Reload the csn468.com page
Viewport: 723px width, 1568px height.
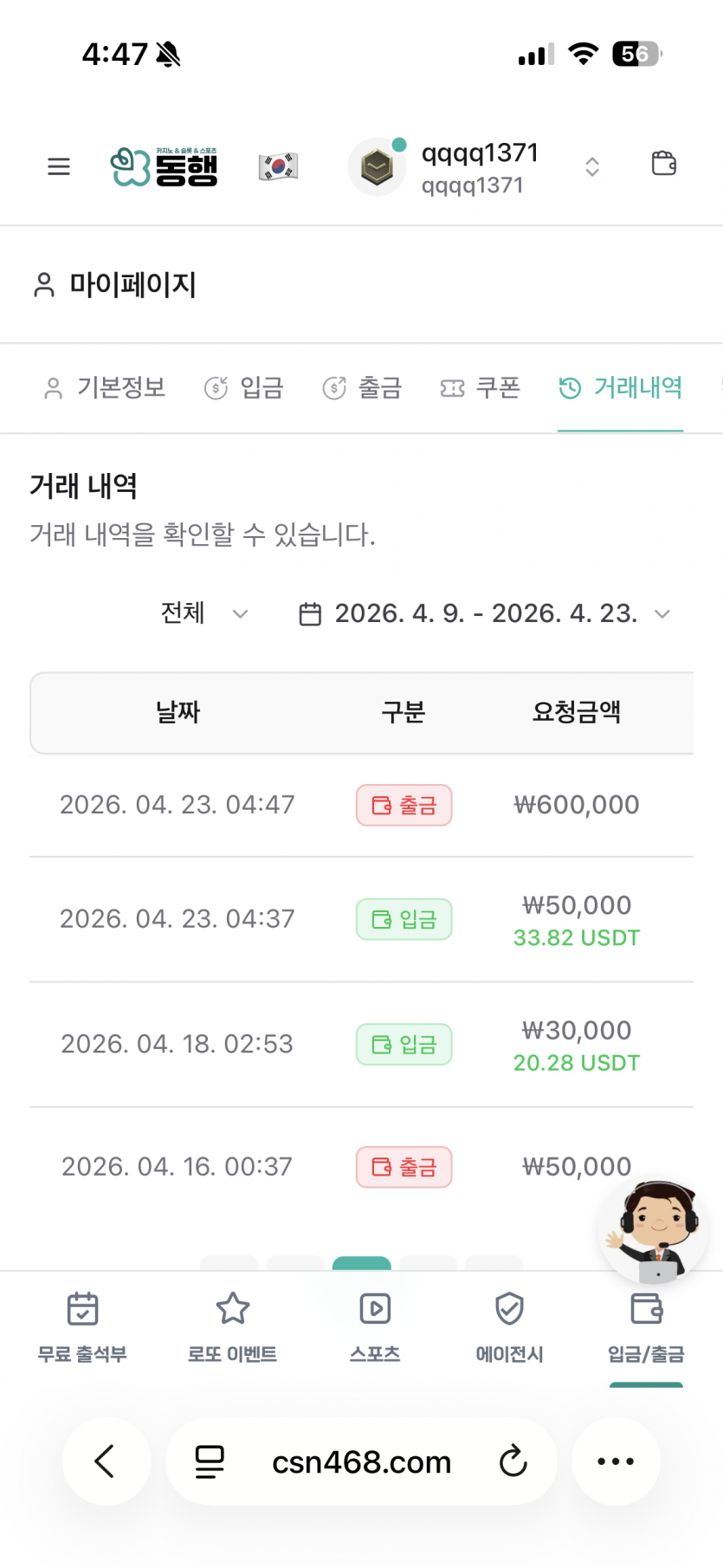(513, 1461)
